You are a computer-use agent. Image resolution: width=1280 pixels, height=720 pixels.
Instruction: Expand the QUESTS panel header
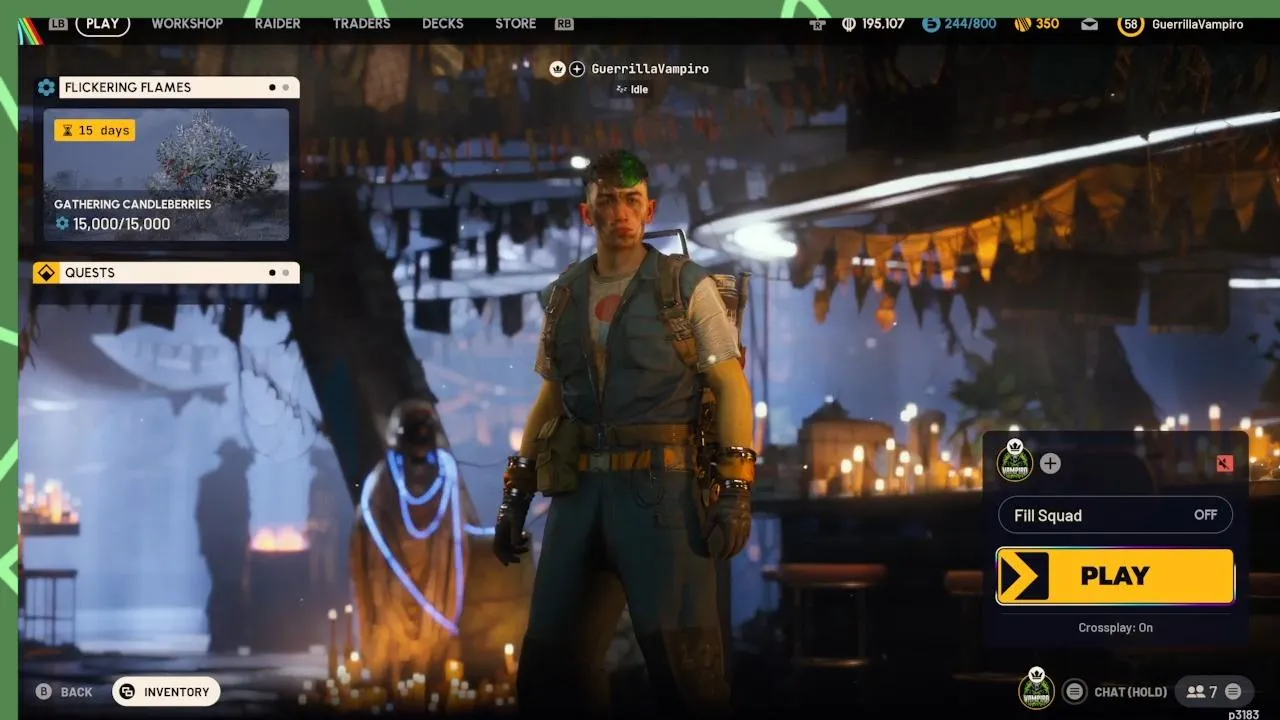pos(179,272)
